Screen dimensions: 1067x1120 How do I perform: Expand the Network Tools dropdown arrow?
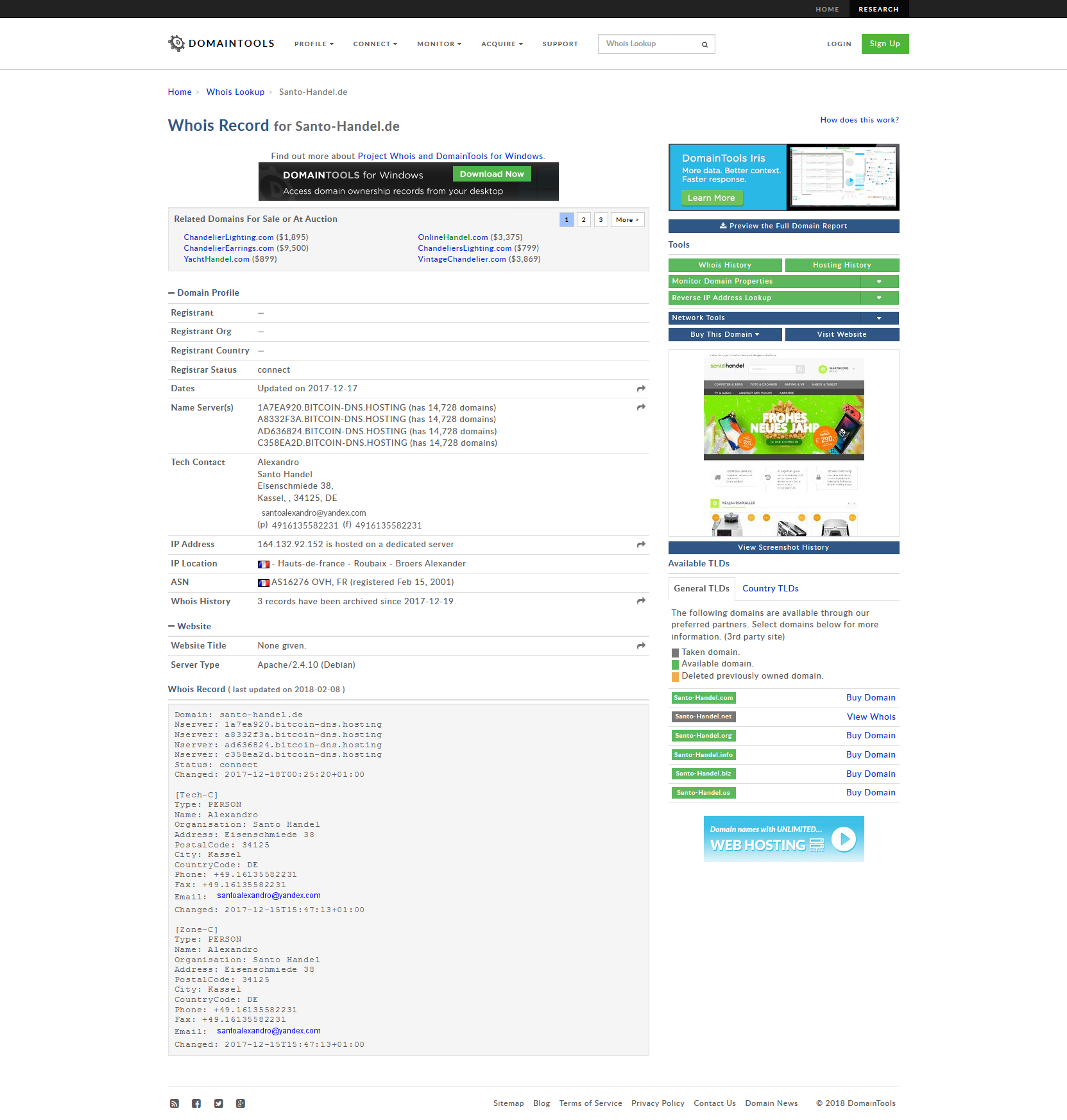879,318
